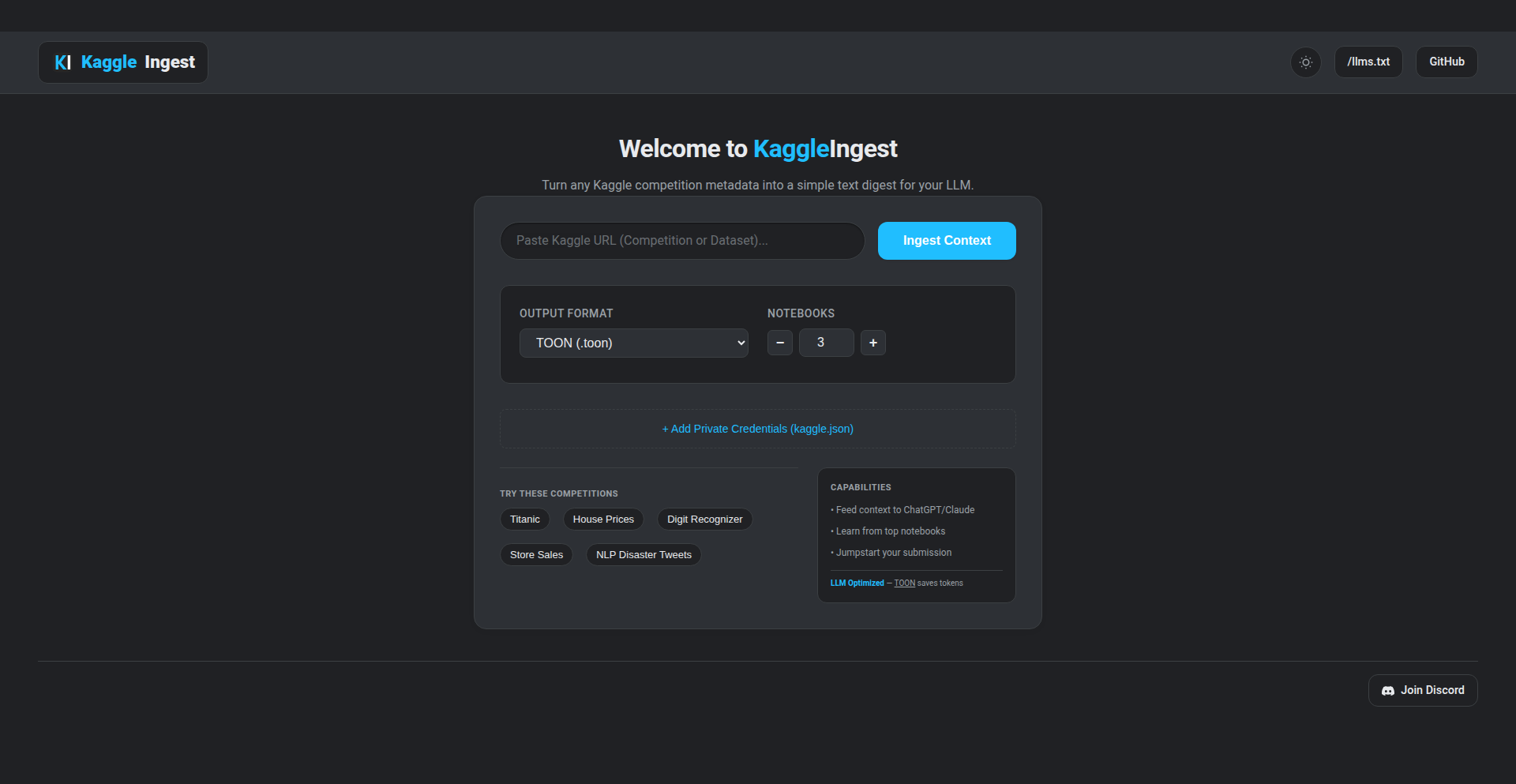Click the KI logo icon
1516x784 pixels.
point(62,62)
